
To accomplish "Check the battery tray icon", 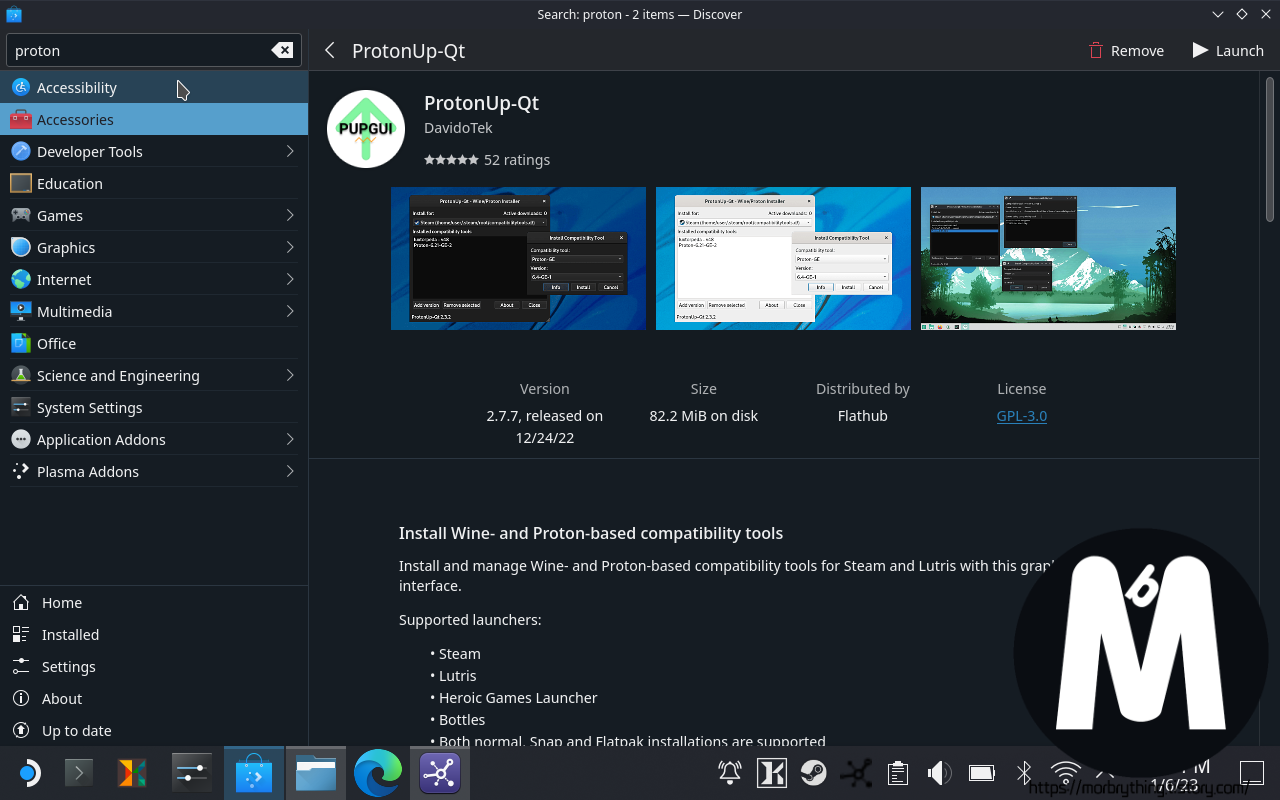I will coord(981,773).
